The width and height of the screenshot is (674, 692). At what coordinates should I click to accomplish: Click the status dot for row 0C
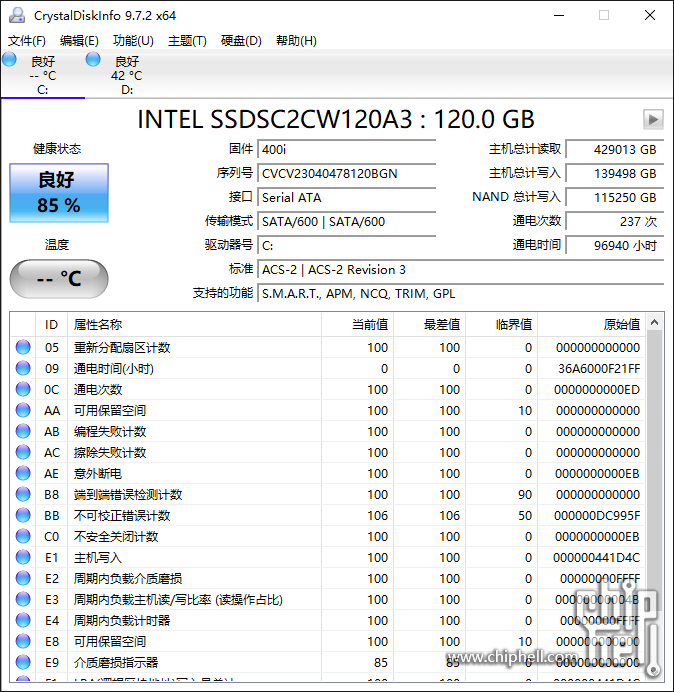pos(23,389)
